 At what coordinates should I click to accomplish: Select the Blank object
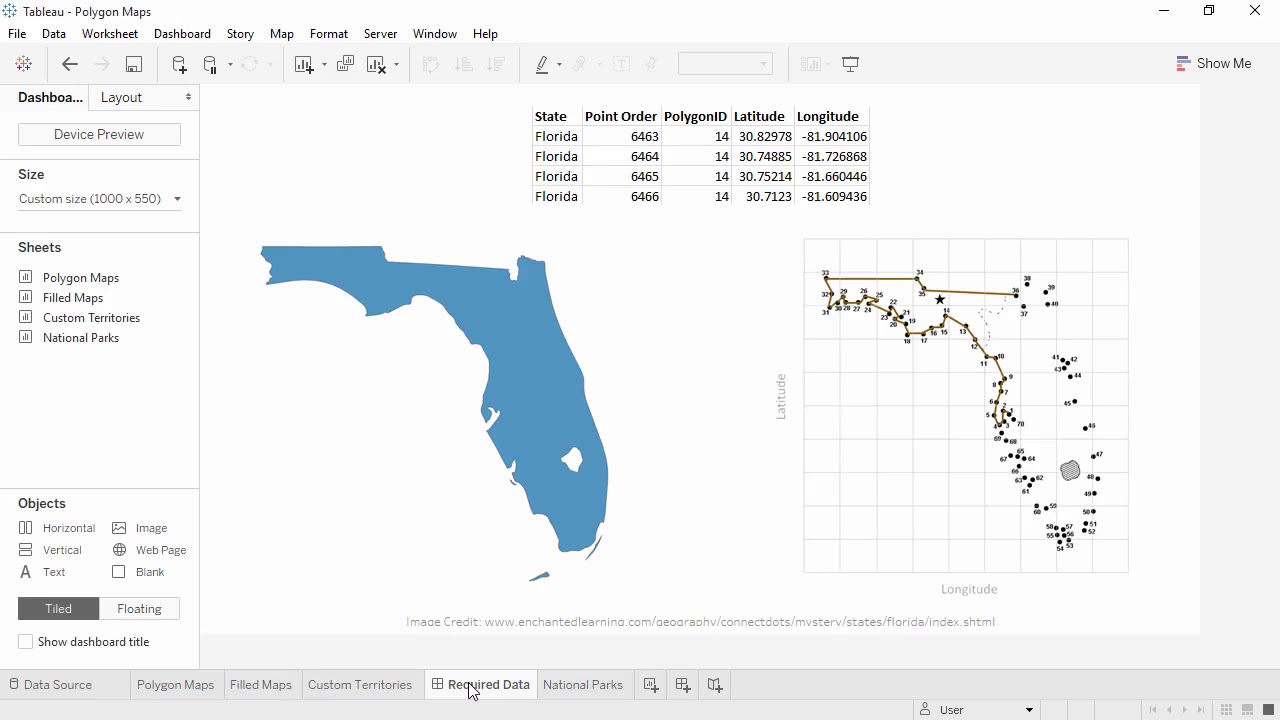coord(138,572)
